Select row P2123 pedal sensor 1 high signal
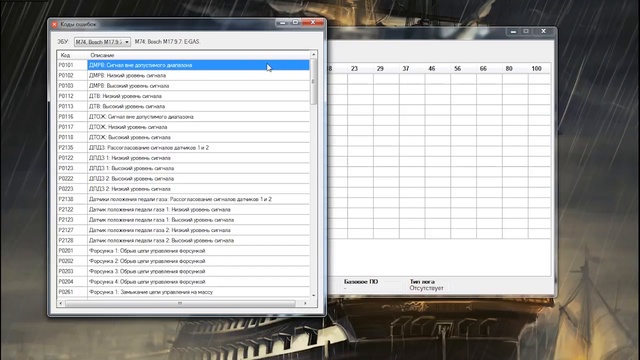The width and height of the screenshot is (640, 360). tap(183, 220)
